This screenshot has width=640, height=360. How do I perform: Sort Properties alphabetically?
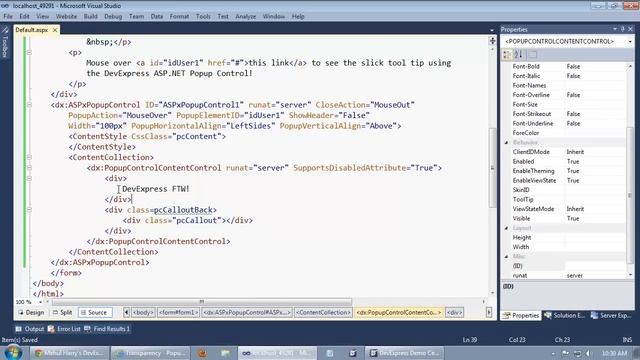click(x=518, y=54)
